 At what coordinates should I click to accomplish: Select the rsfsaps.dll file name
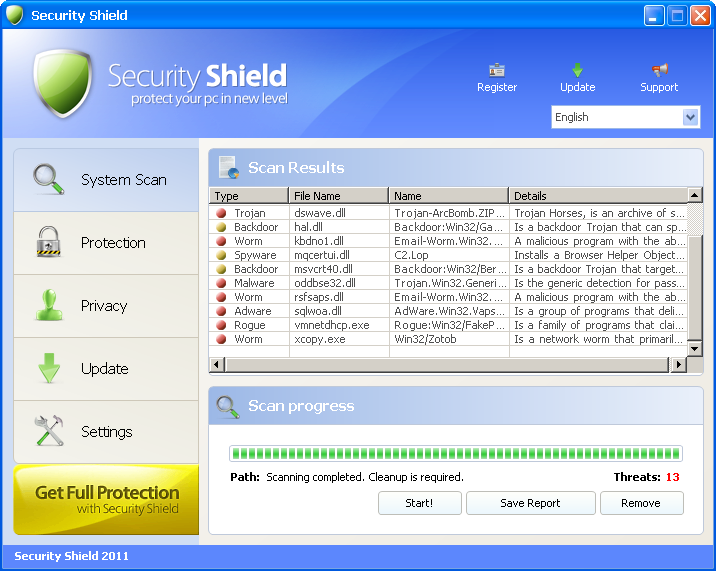(319, 297)
